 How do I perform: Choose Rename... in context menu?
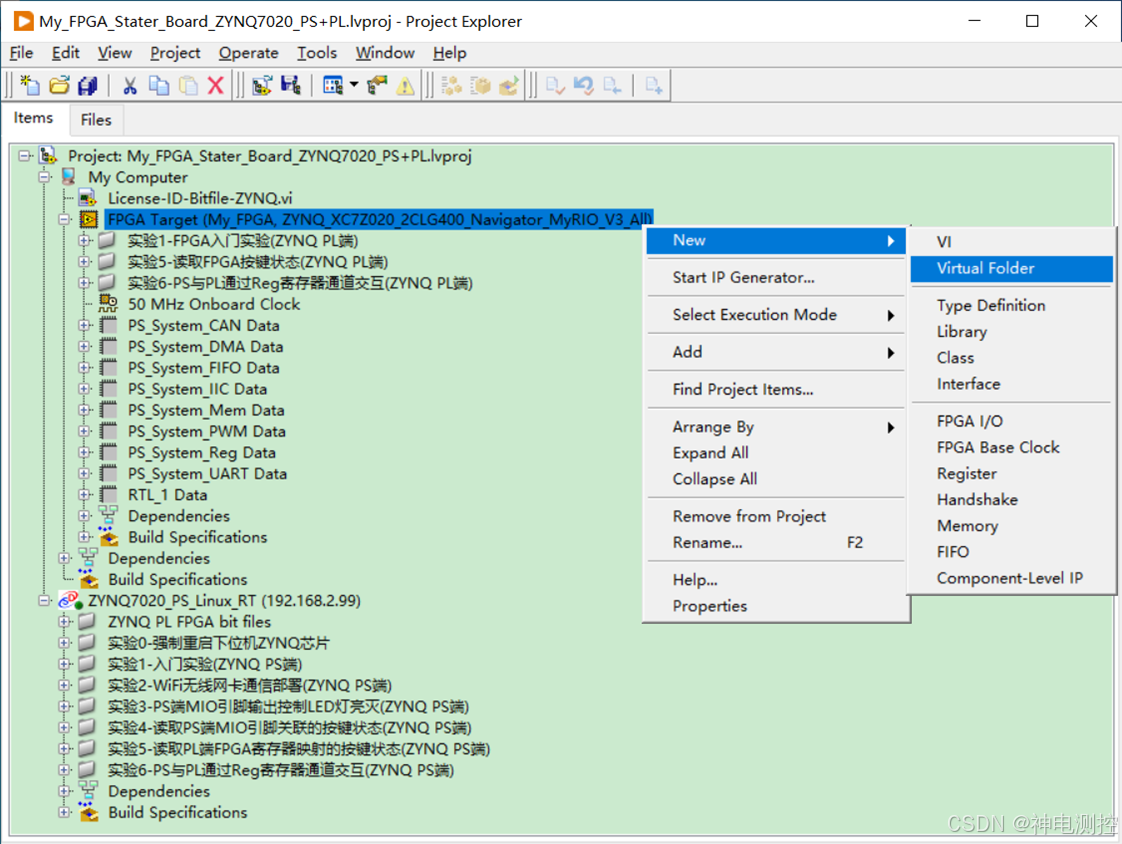(776, 543)
